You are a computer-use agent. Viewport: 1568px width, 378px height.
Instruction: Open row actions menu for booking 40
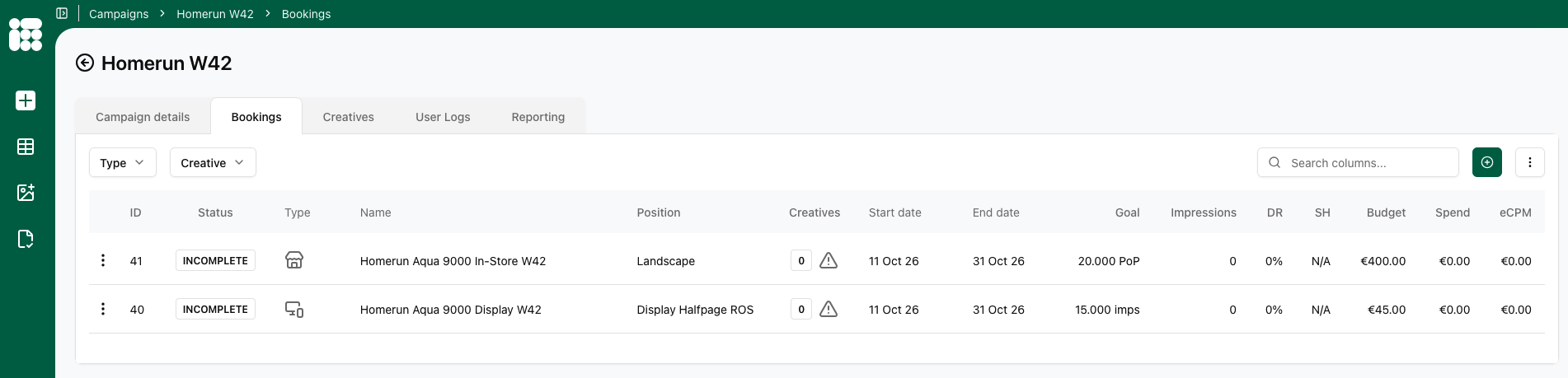(x=103, y=309)
